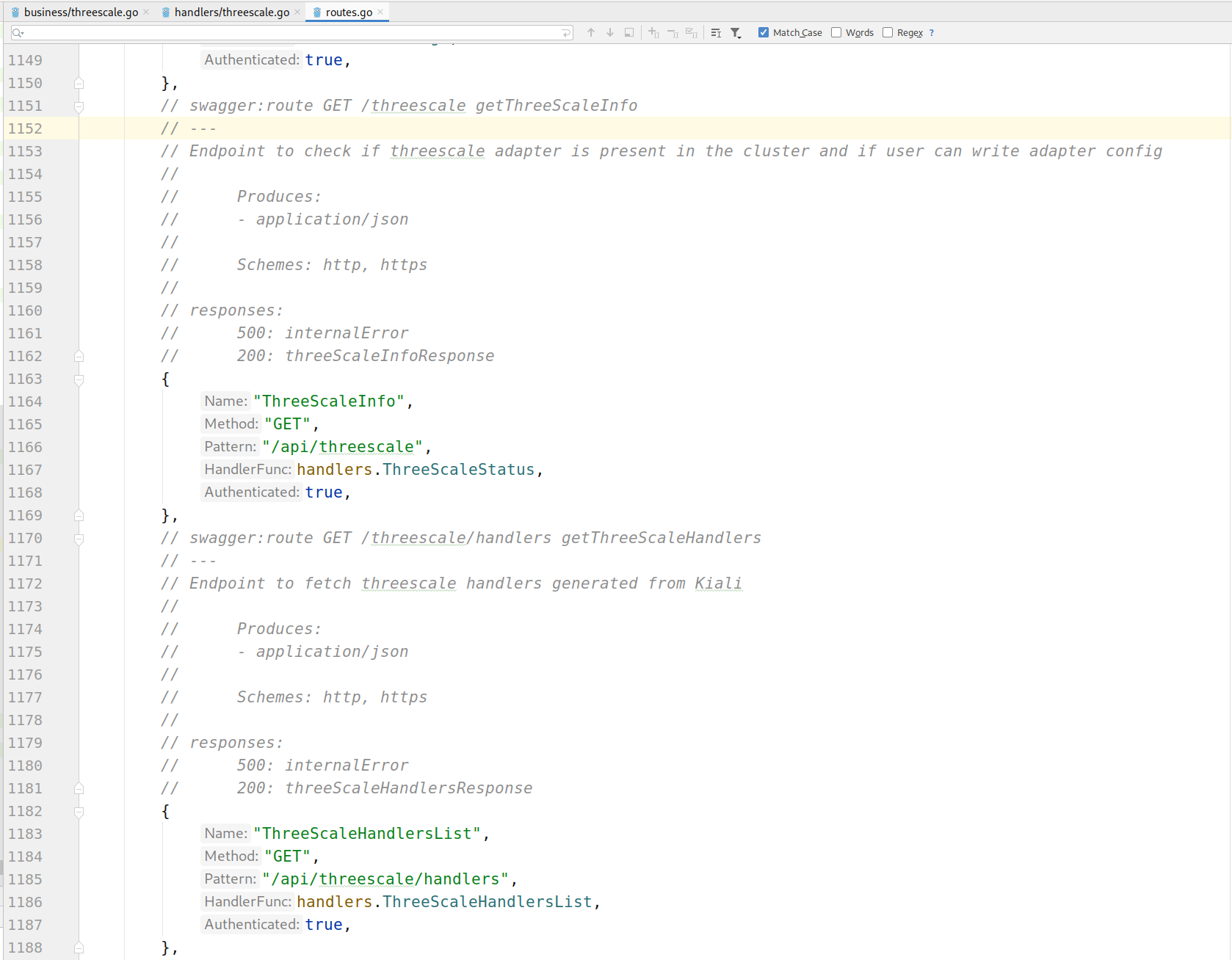Click the "/api/threescale" pattern string
The image size is (1232, 960).
(x=343, y=447)
